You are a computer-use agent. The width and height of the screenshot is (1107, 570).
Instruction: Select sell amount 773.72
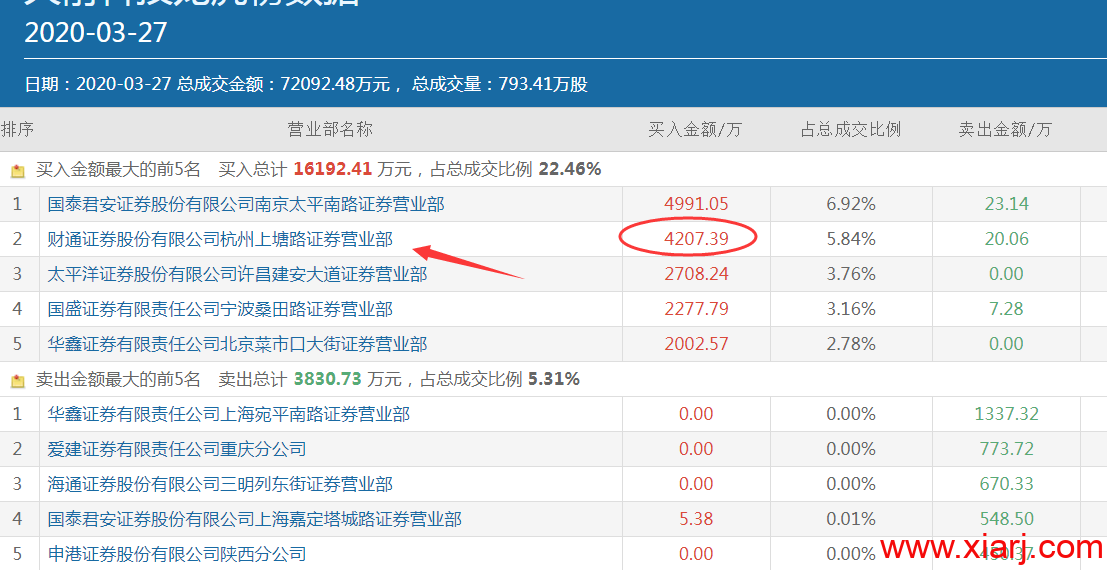click(1007, 449)
